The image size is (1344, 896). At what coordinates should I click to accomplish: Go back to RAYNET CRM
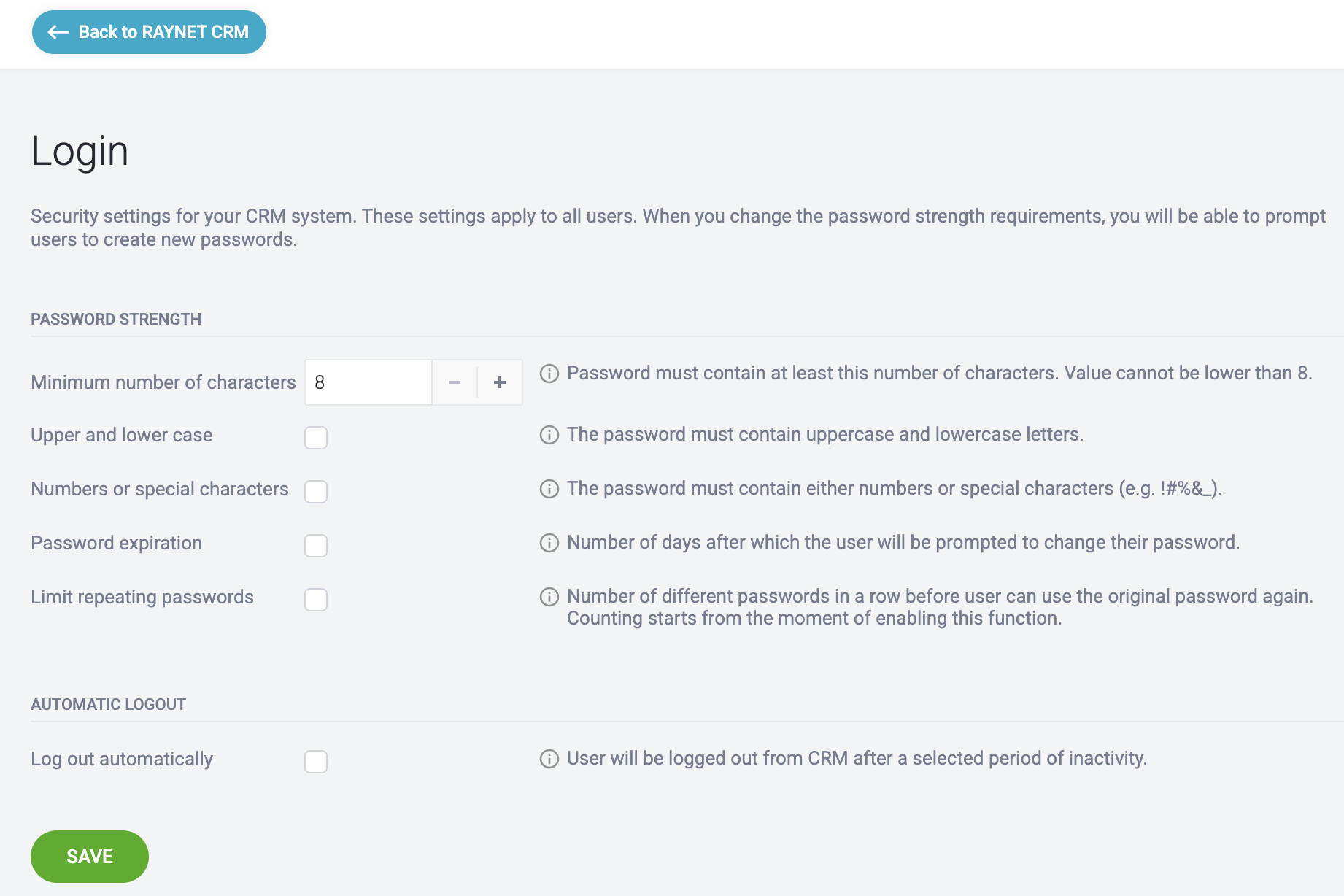(149, 32)
